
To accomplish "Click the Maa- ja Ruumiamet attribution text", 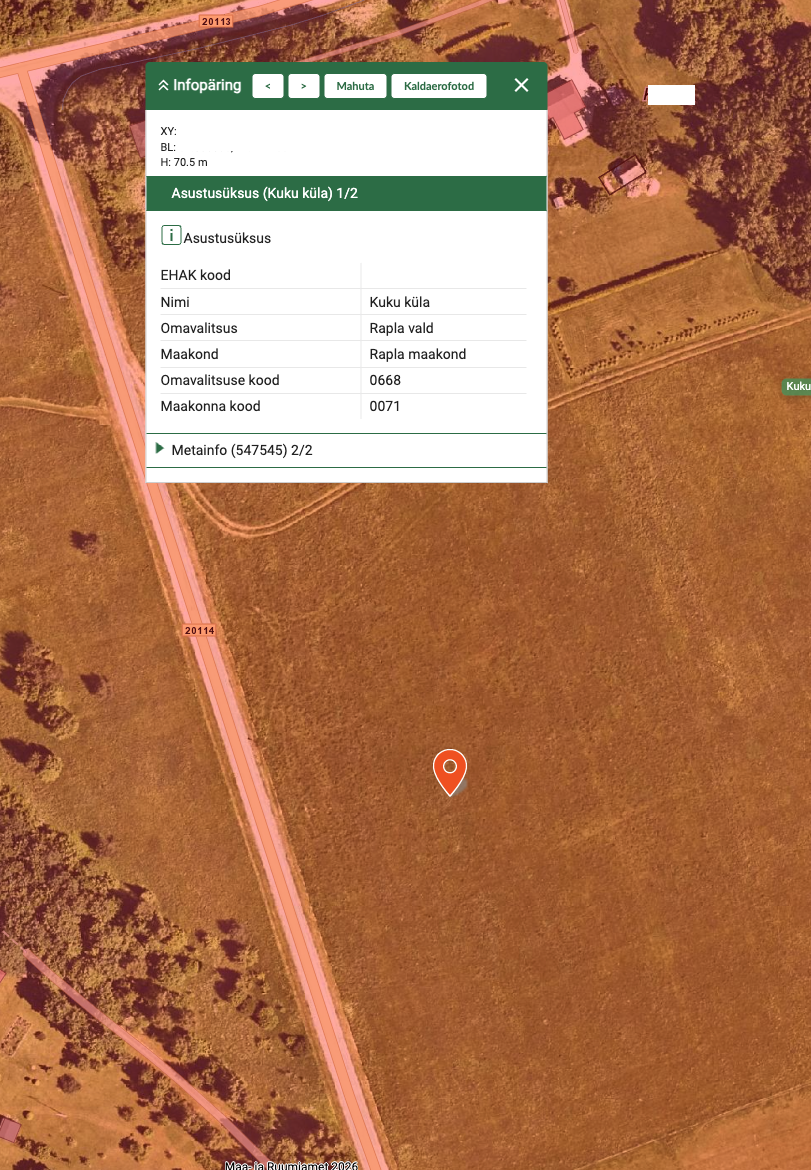I will [291, 1164].
